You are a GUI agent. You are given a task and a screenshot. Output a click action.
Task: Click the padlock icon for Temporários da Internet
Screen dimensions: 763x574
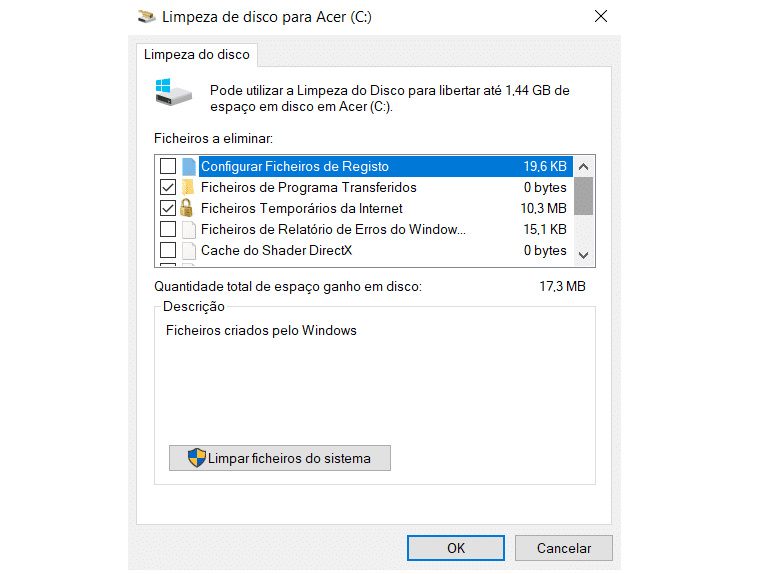[186, 208]
